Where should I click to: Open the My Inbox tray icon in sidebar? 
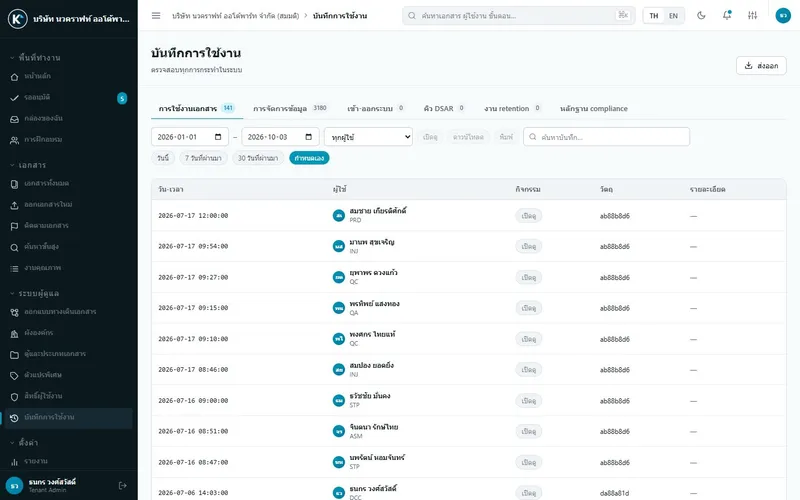14,119
